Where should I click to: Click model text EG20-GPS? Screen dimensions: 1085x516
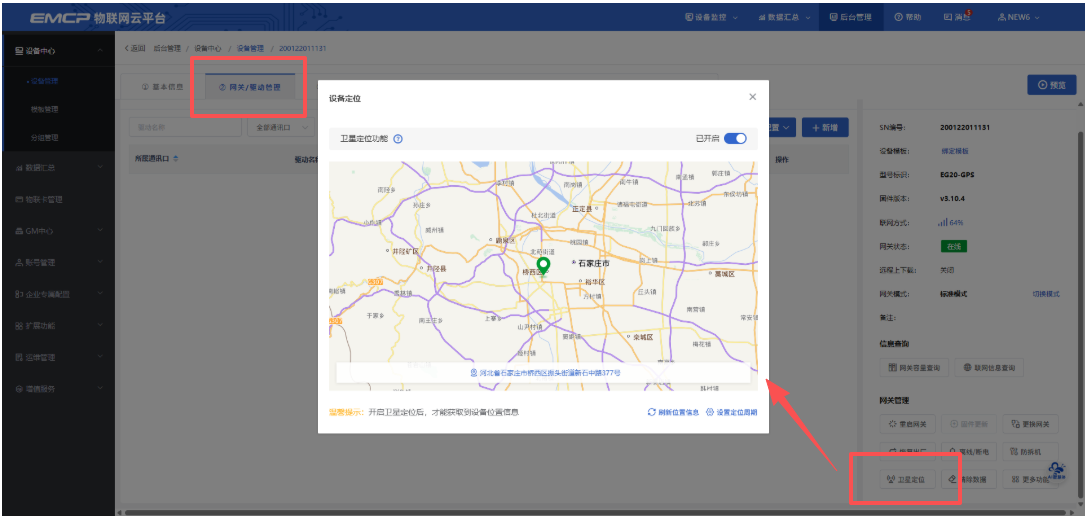957,174
